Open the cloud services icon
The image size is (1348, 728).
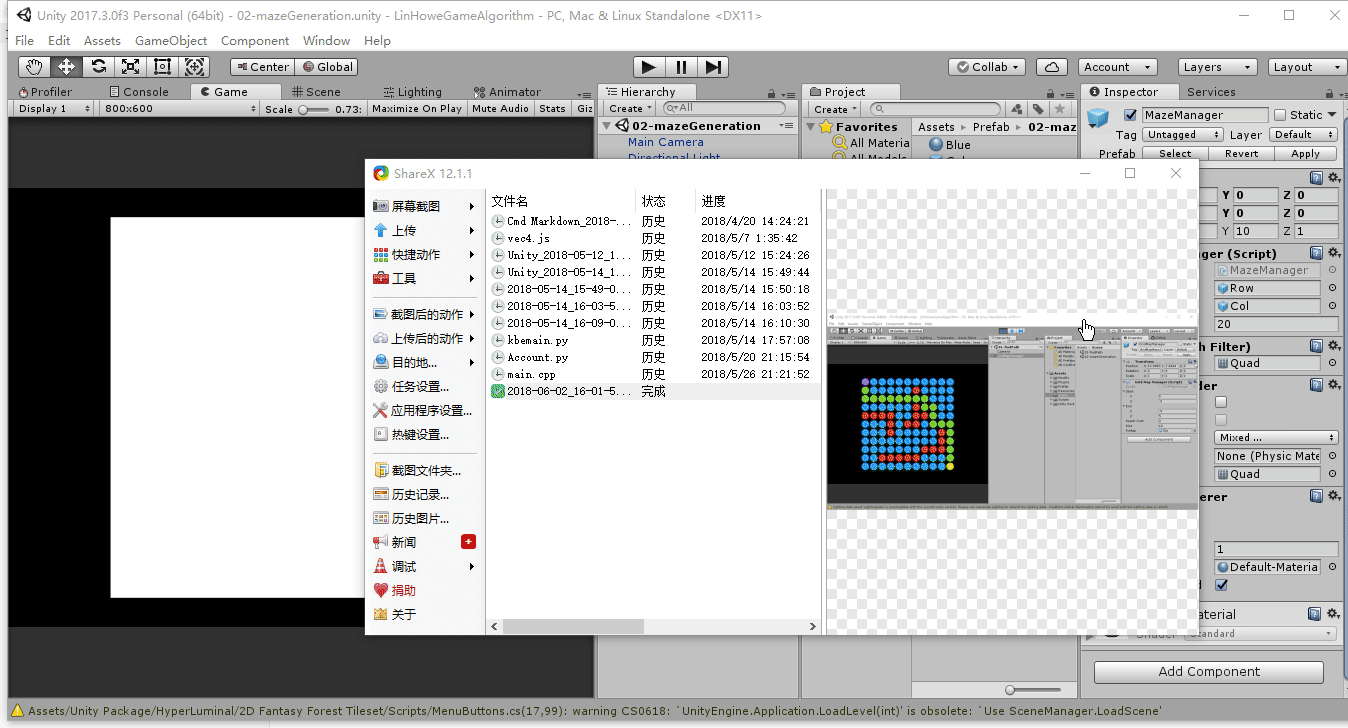(1051, 67)
